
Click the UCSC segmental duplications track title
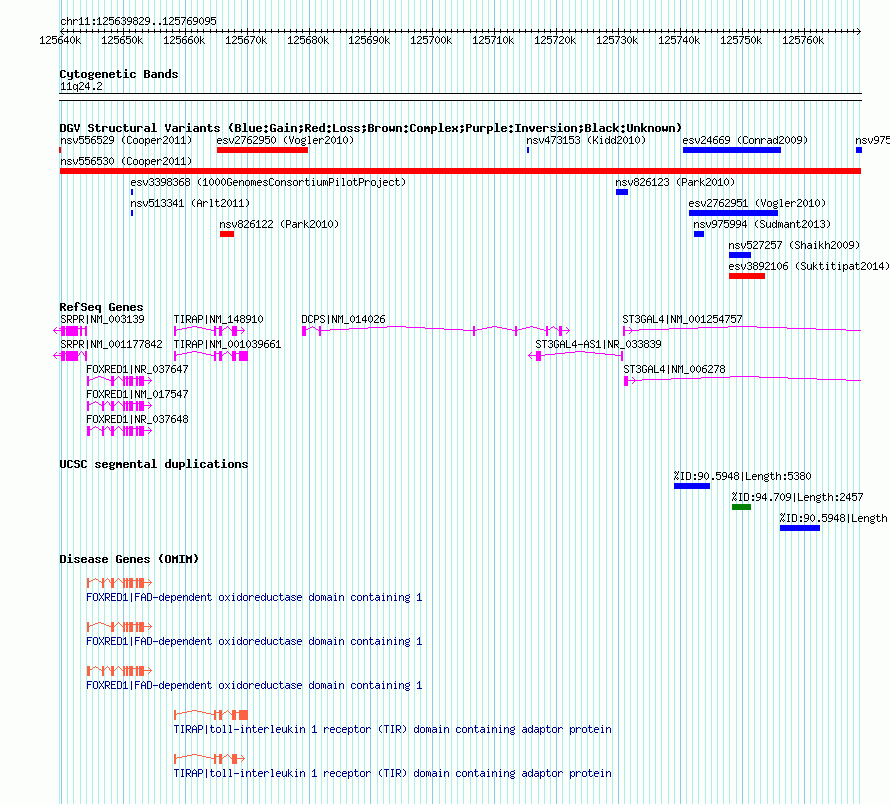point(154,464)
